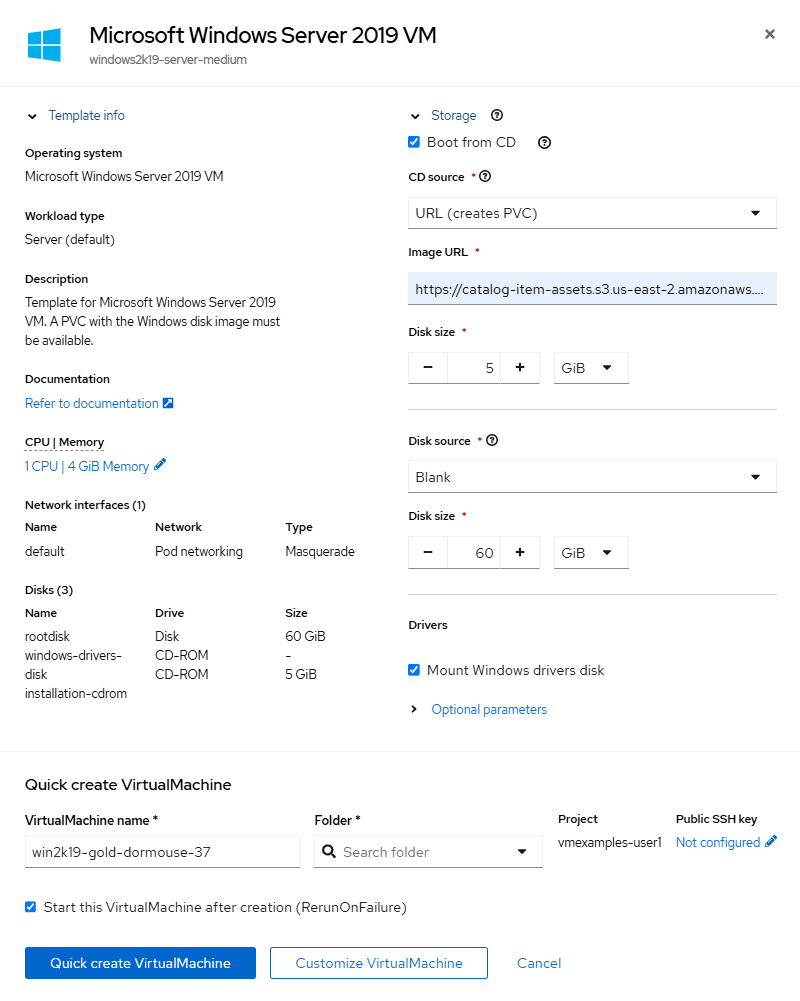Edit CPU and Memory pencil icon
The height and width of the screenshot is (1001, 800).
point(160,465)
